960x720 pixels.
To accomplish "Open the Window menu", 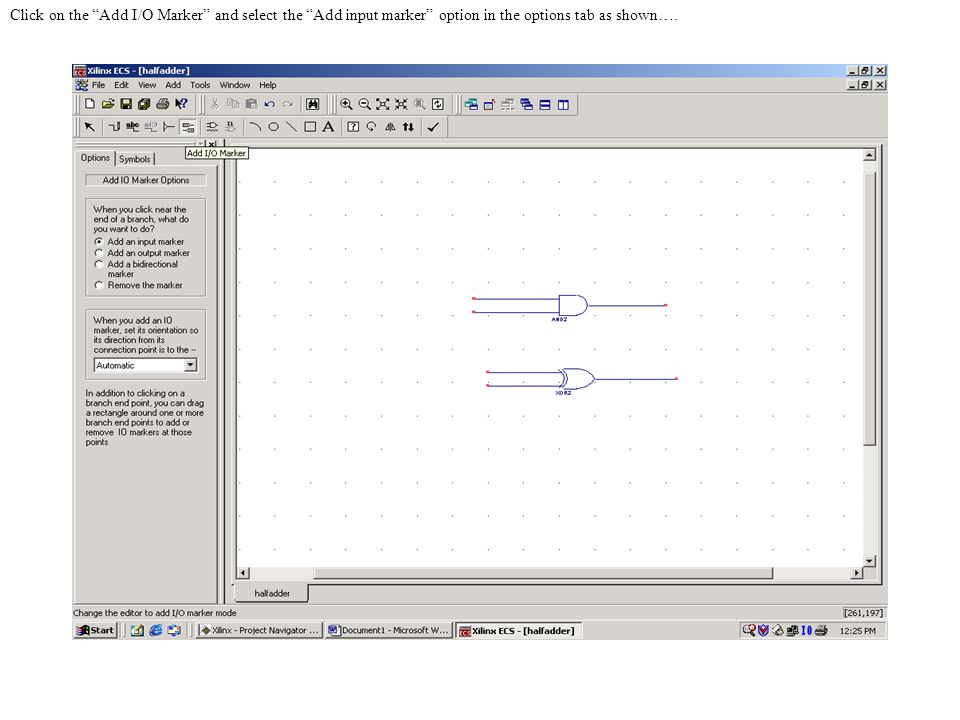I will [235, 85].
